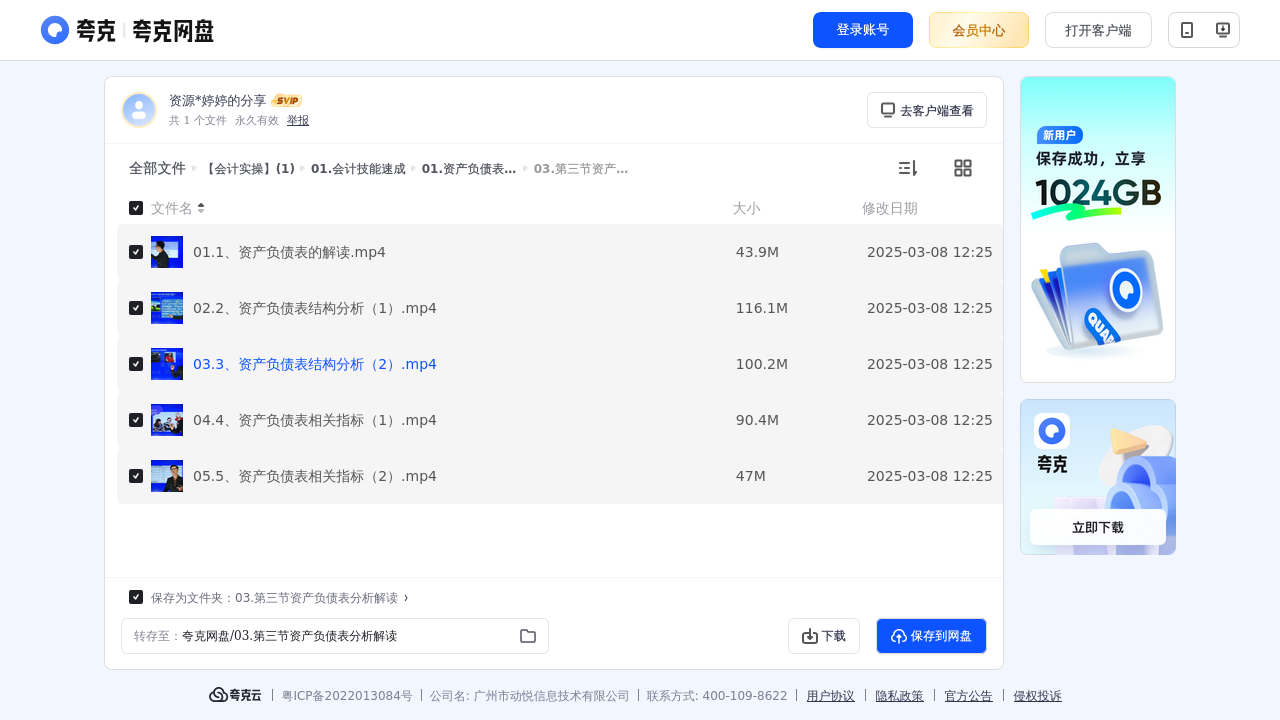
Task: Go to 01.会计技能速成 breadcrumb
Action: pyautogui.click(x=358, y=168)
